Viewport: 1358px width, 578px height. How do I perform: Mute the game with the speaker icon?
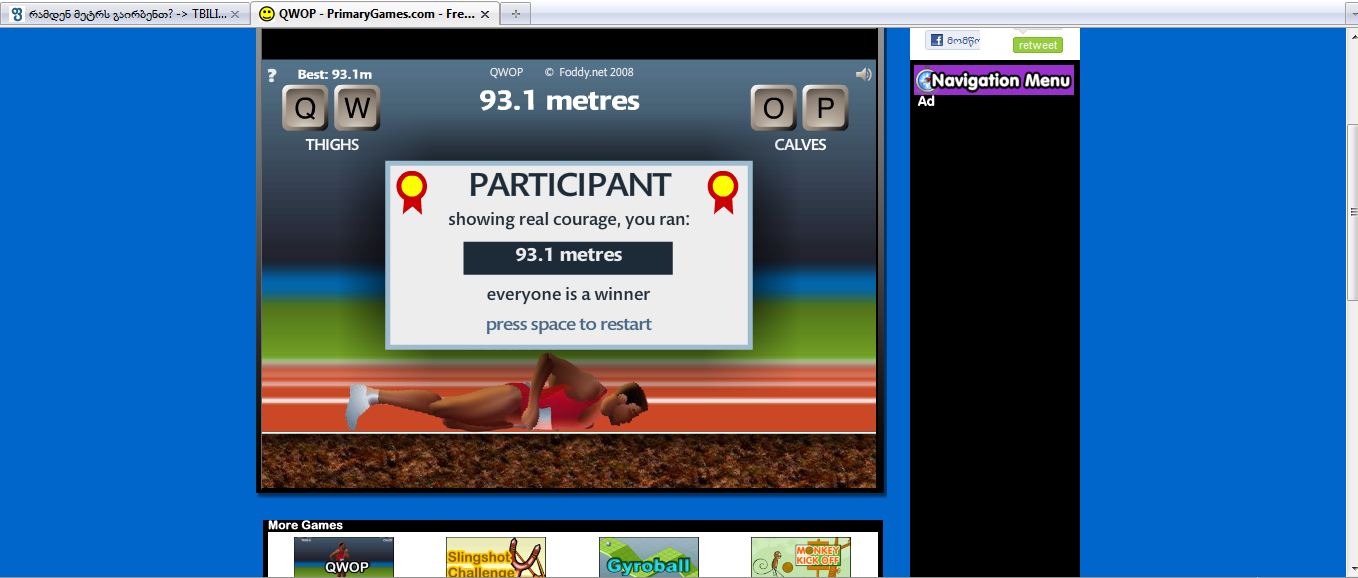863,74
